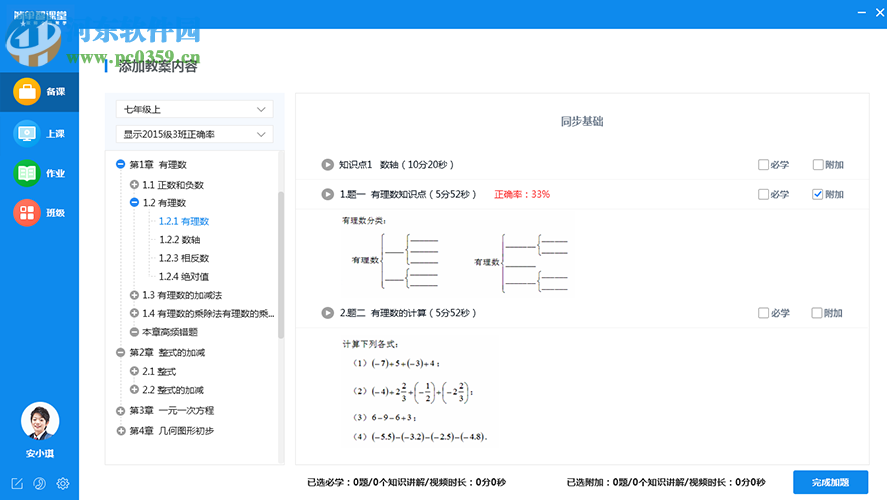Screen dimensions: 887x500
Task: Click the 上课 sidebar label
Action: pos(55,134)
